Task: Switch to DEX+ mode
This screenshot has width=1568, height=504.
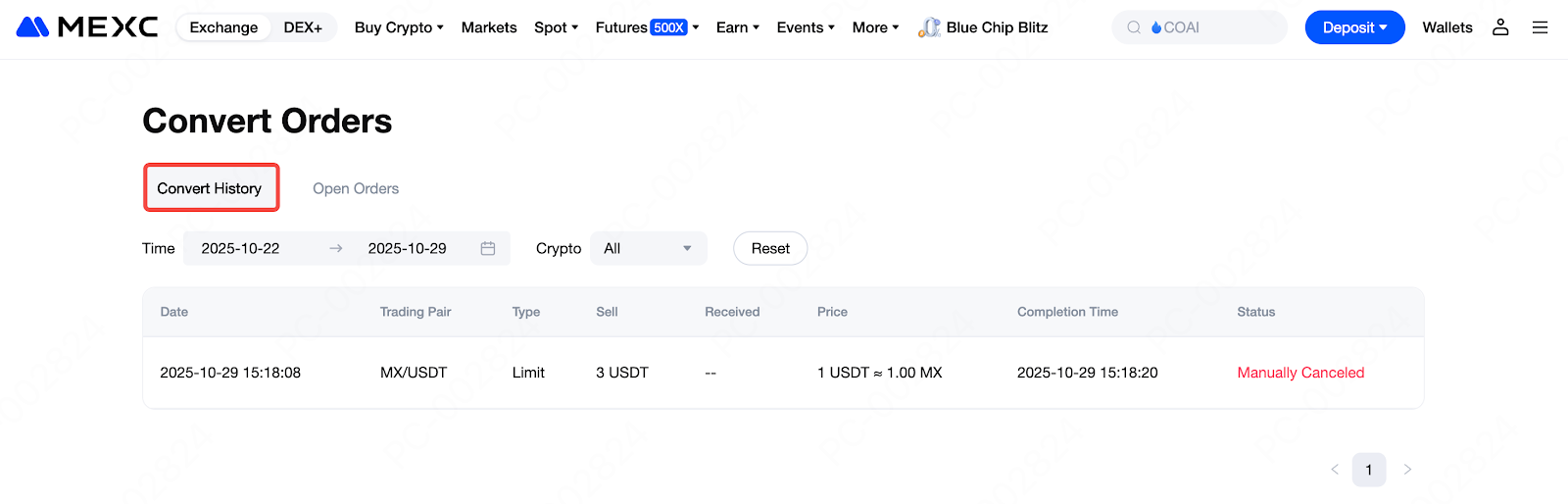Action: point(303,27)
